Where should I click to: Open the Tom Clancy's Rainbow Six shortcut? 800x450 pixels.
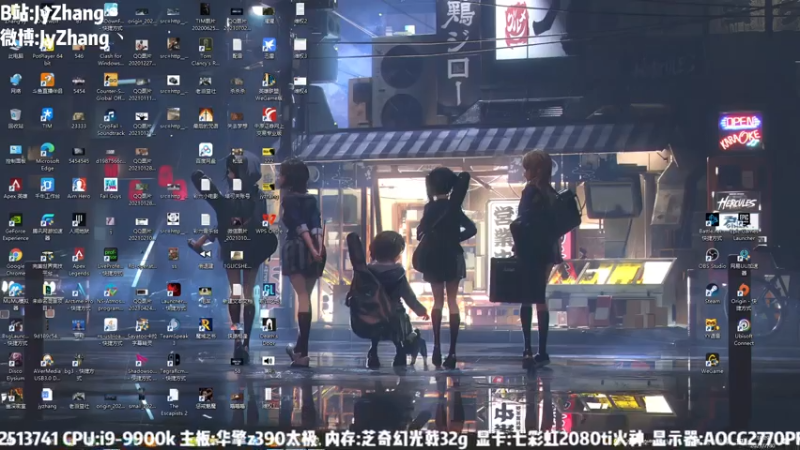tap(206, 52)
